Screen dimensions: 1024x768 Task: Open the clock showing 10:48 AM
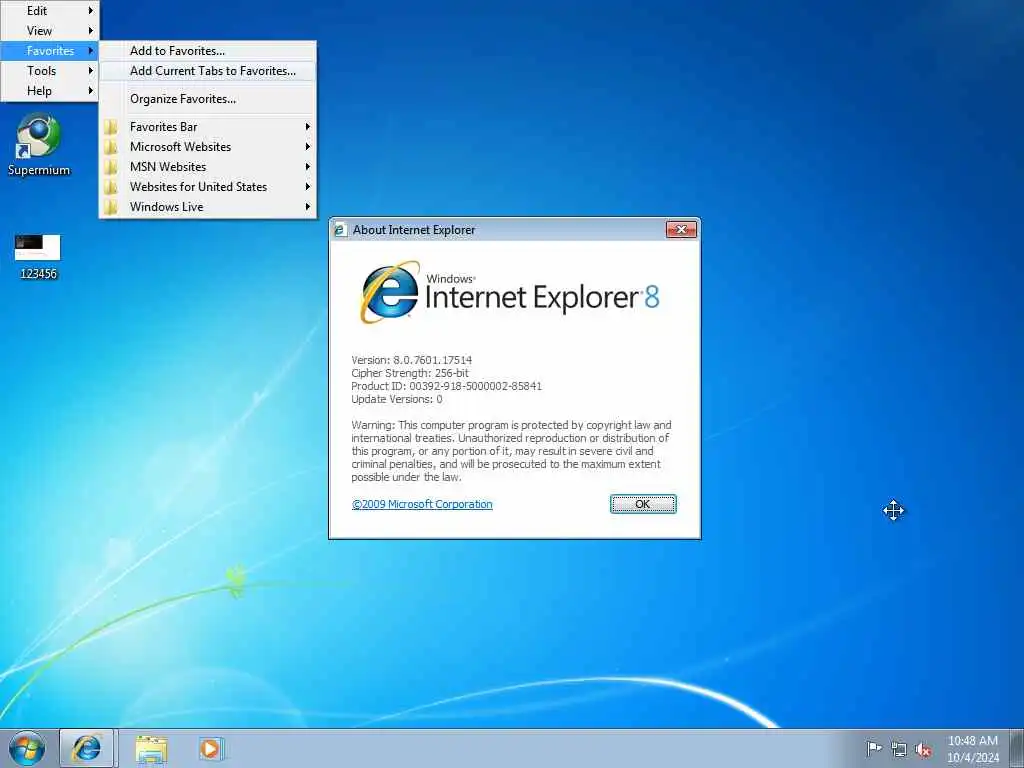(973, 749)
